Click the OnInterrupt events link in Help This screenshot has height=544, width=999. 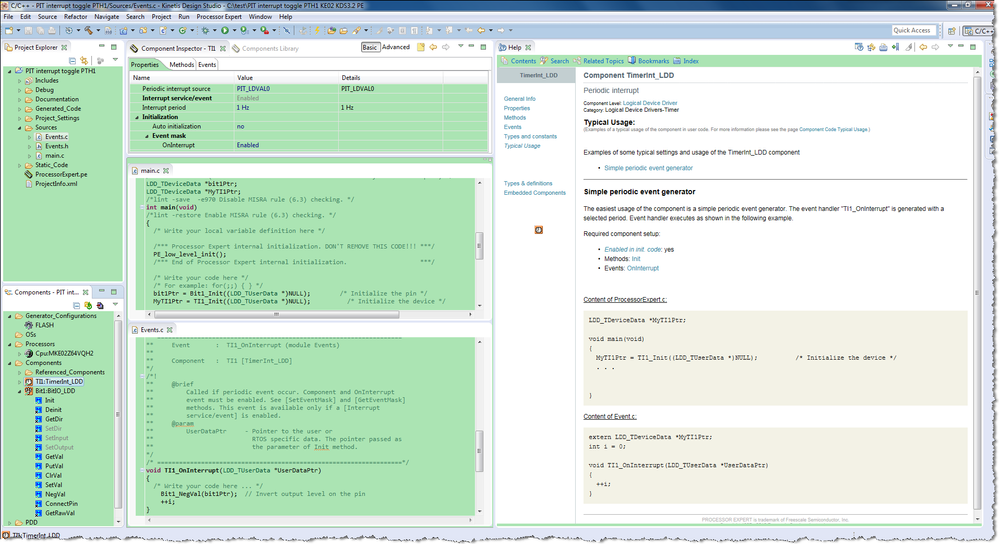click(642, 268)
